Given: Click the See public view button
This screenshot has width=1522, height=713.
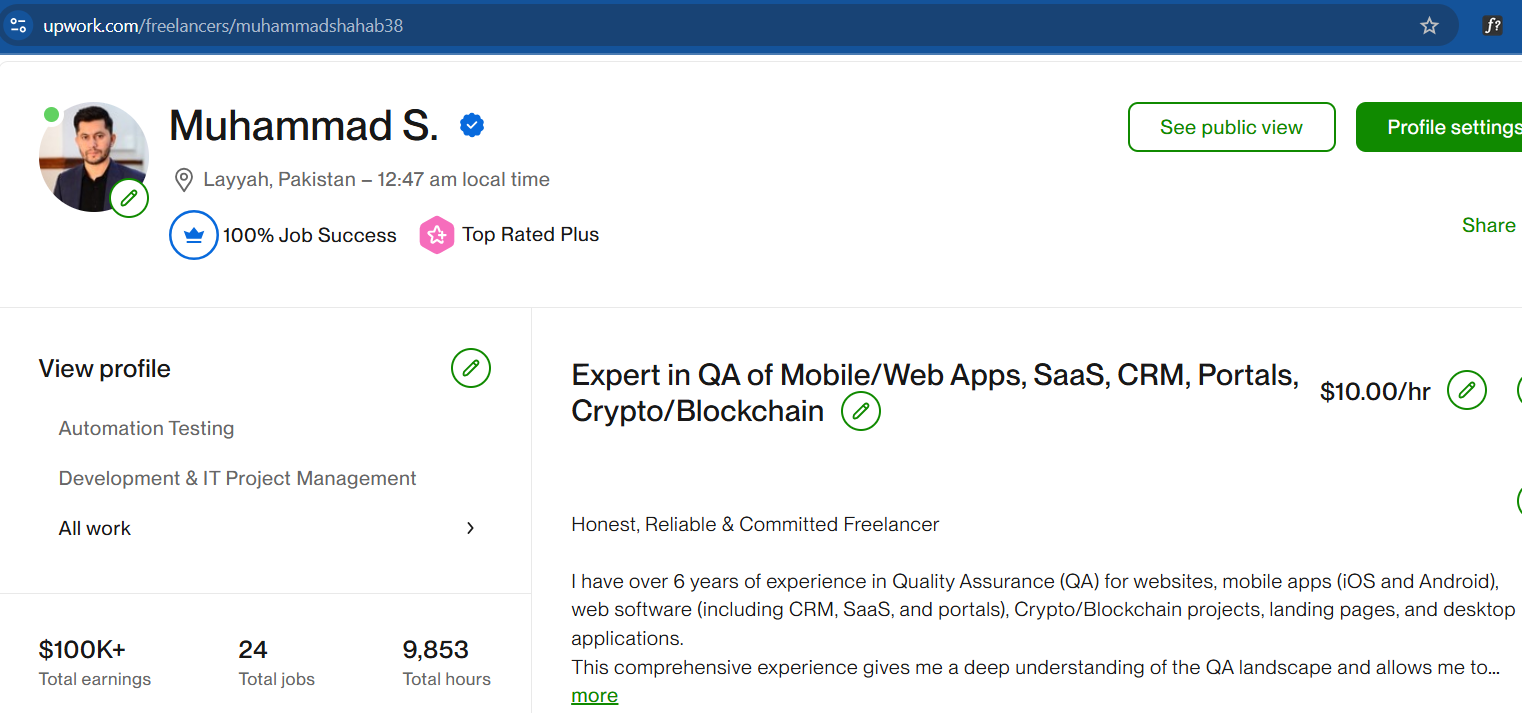Looking at the screenshot, I should coord(1231,127).
